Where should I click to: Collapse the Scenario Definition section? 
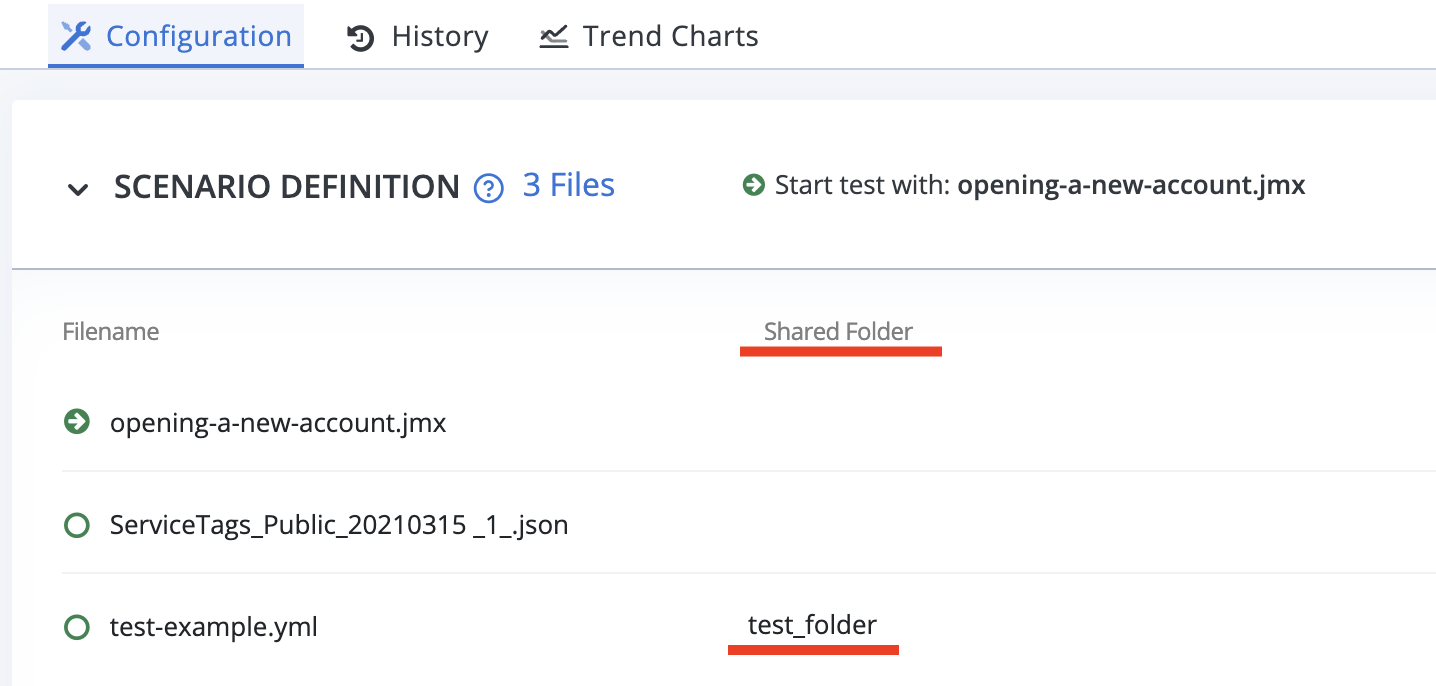click(x=78, y=189)
